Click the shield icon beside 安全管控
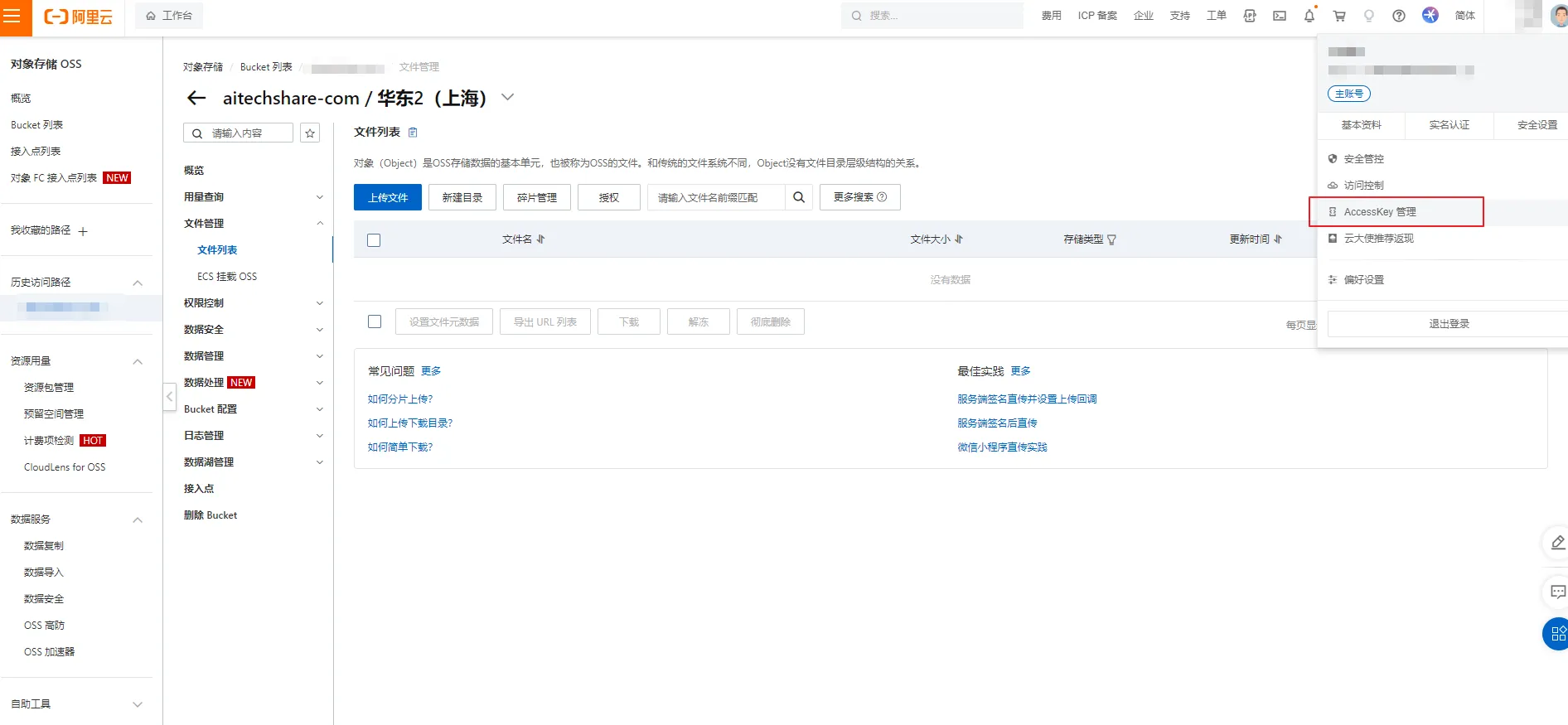Image resolution: width=1568 pixels, height=725 pixels. tap(1333, 159)
